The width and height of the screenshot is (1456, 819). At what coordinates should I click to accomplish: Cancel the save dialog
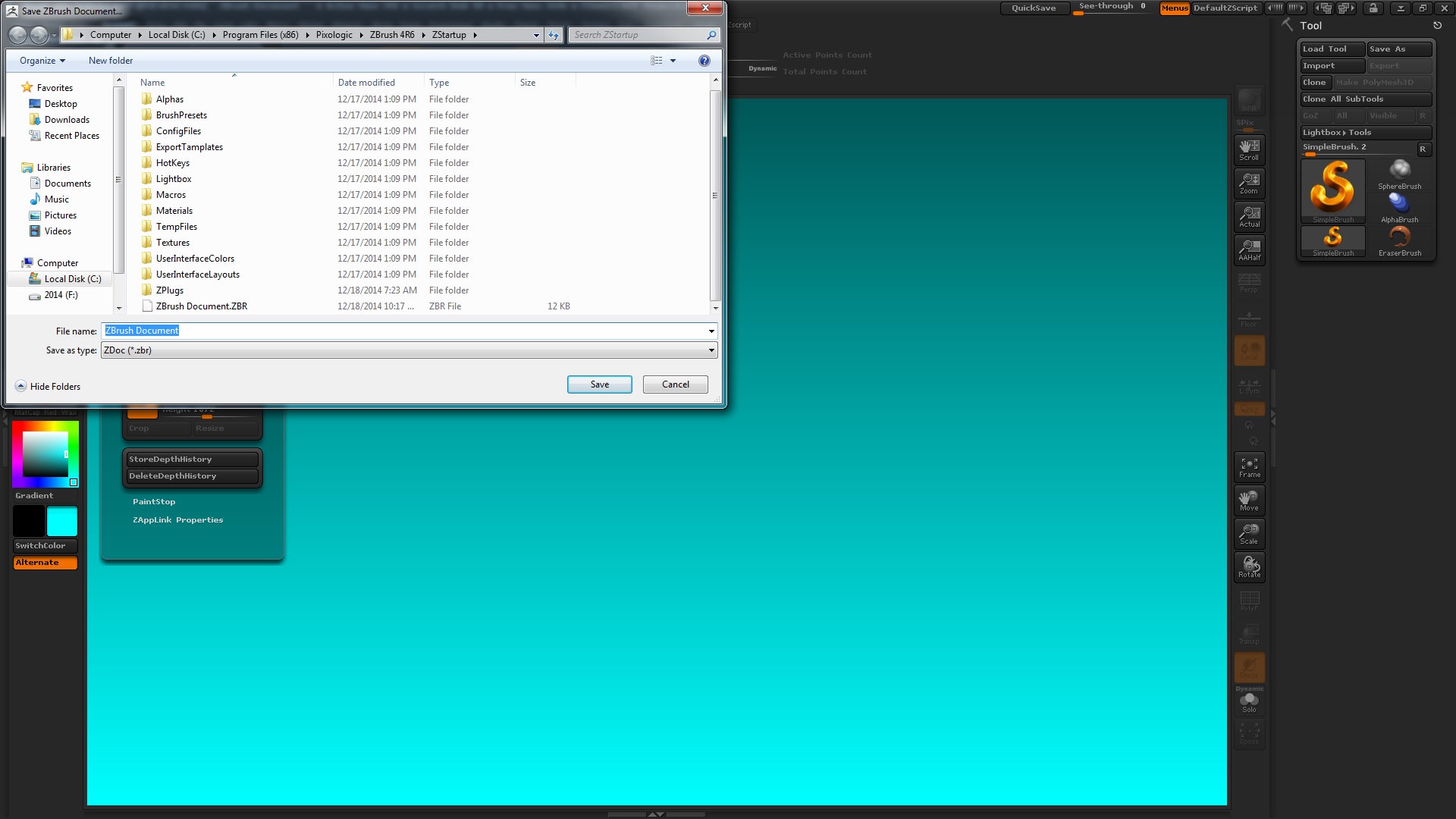[675, 384]
